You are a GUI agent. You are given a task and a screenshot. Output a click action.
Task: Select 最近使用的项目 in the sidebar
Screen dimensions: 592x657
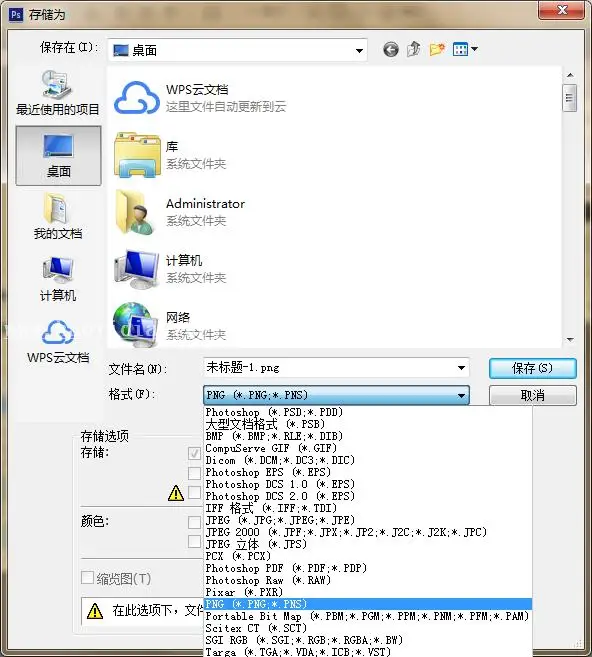58,93
